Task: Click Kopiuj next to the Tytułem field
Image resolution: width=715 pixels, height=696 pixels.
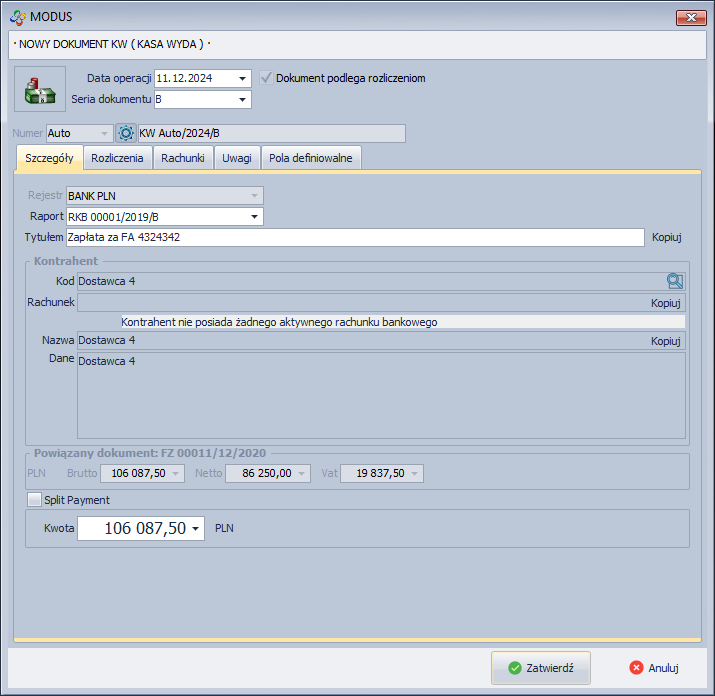Action: coord(666,237)
